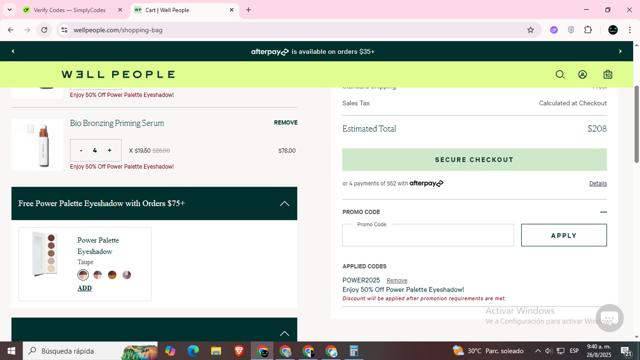Switch the ESP keyboard language indicator
640x360 pixels.
(574, 351)
